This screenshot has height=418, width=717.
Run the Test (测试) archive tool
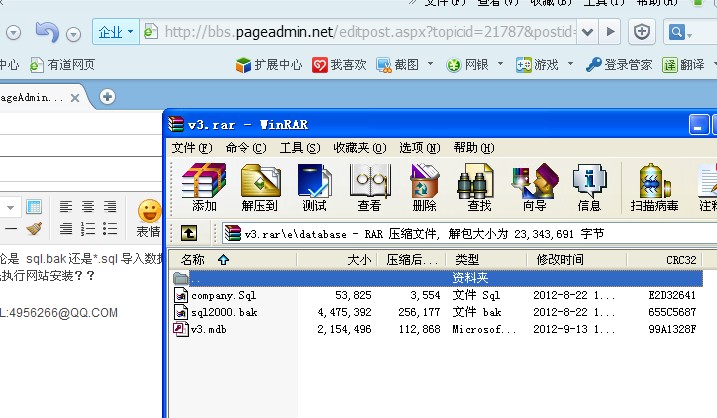(314, 187)
